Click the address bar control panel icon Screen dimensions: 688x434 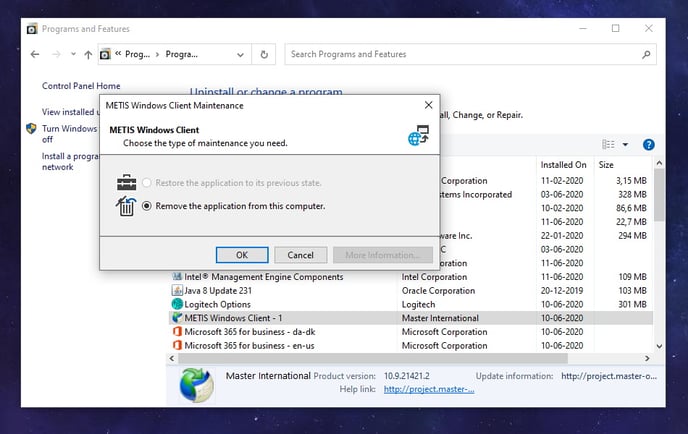point(105,54)
